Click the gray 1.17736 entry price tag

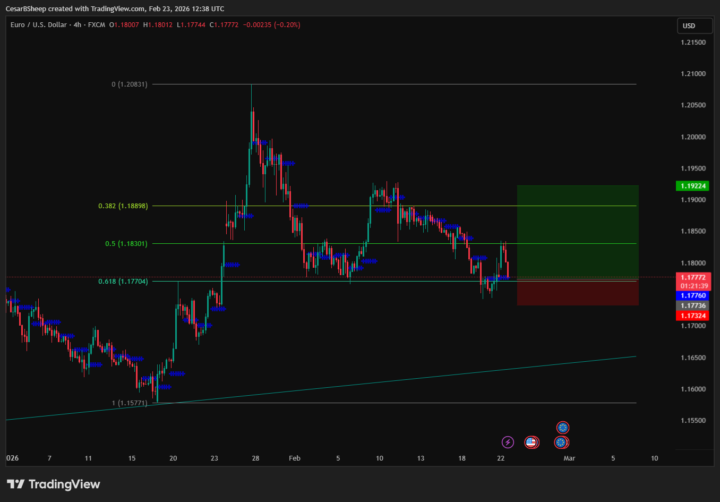tap(693, 305)
